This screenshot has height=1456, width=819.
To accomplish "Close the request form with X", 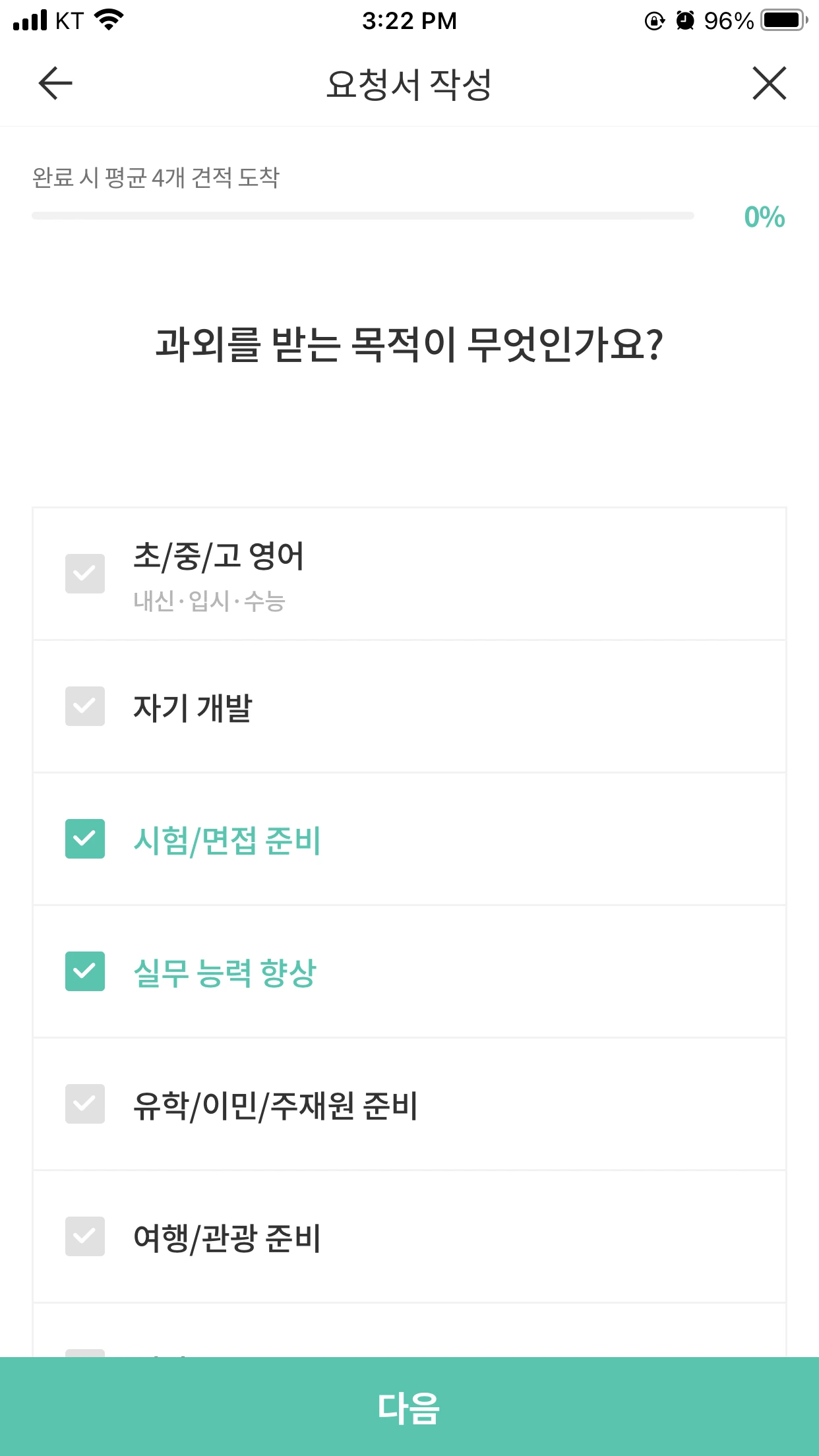I will point(769,84).
